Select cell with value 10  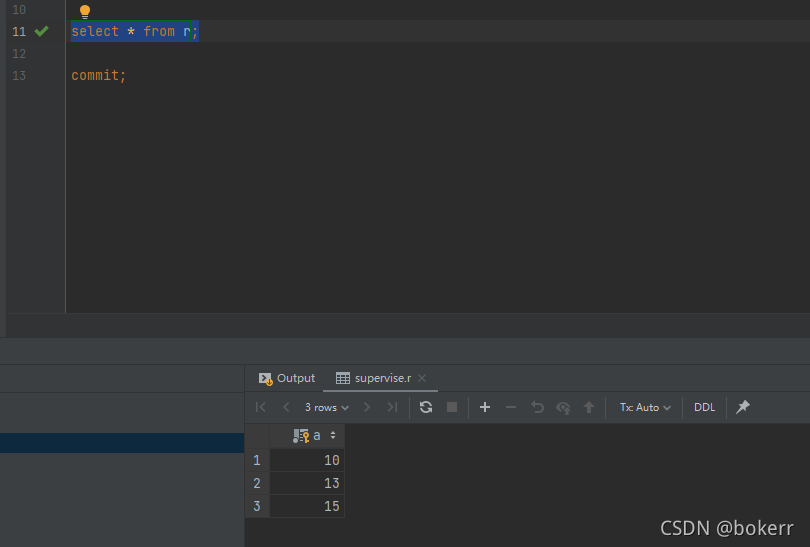click(x=307, y=460)
